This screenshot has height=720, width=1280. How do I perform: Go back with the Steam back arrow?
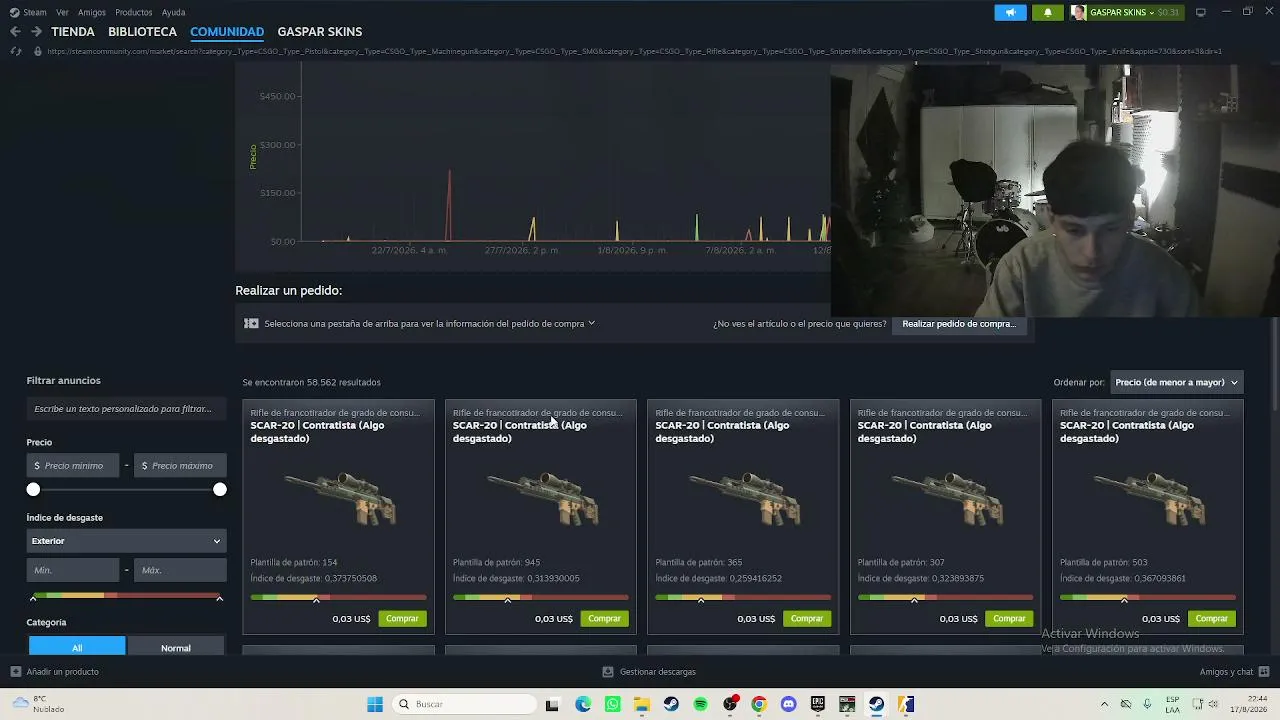(x=15, y=32)
